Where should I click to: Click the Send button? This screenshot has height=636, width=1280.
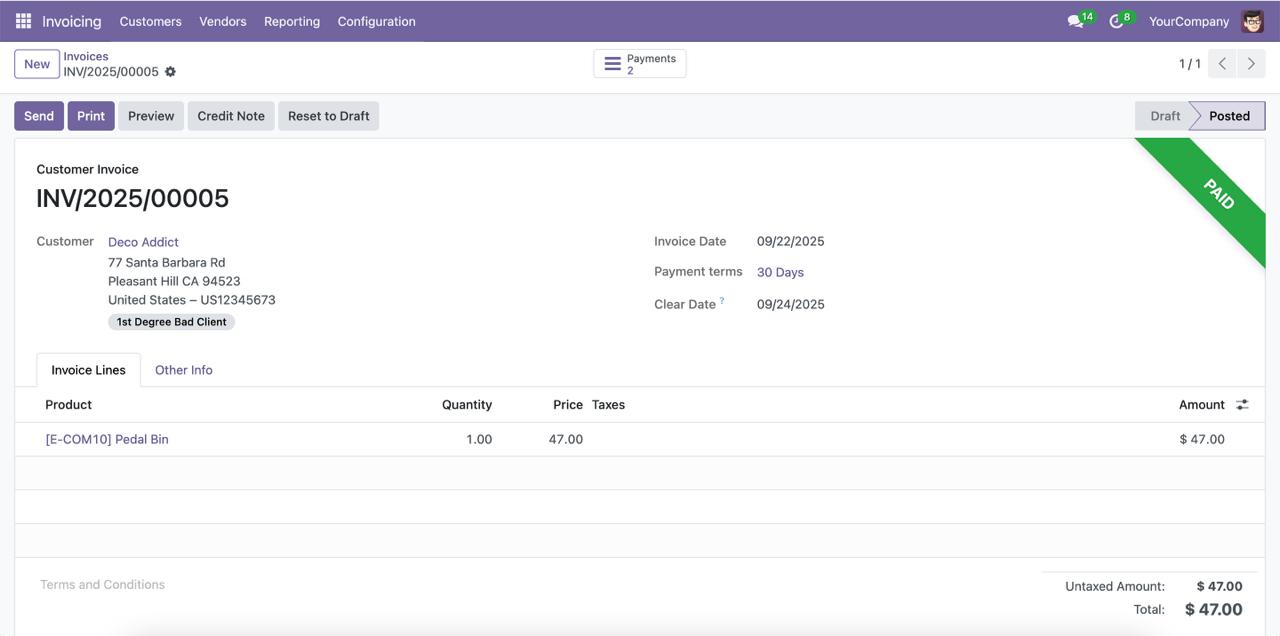click(x=39, y=116)
